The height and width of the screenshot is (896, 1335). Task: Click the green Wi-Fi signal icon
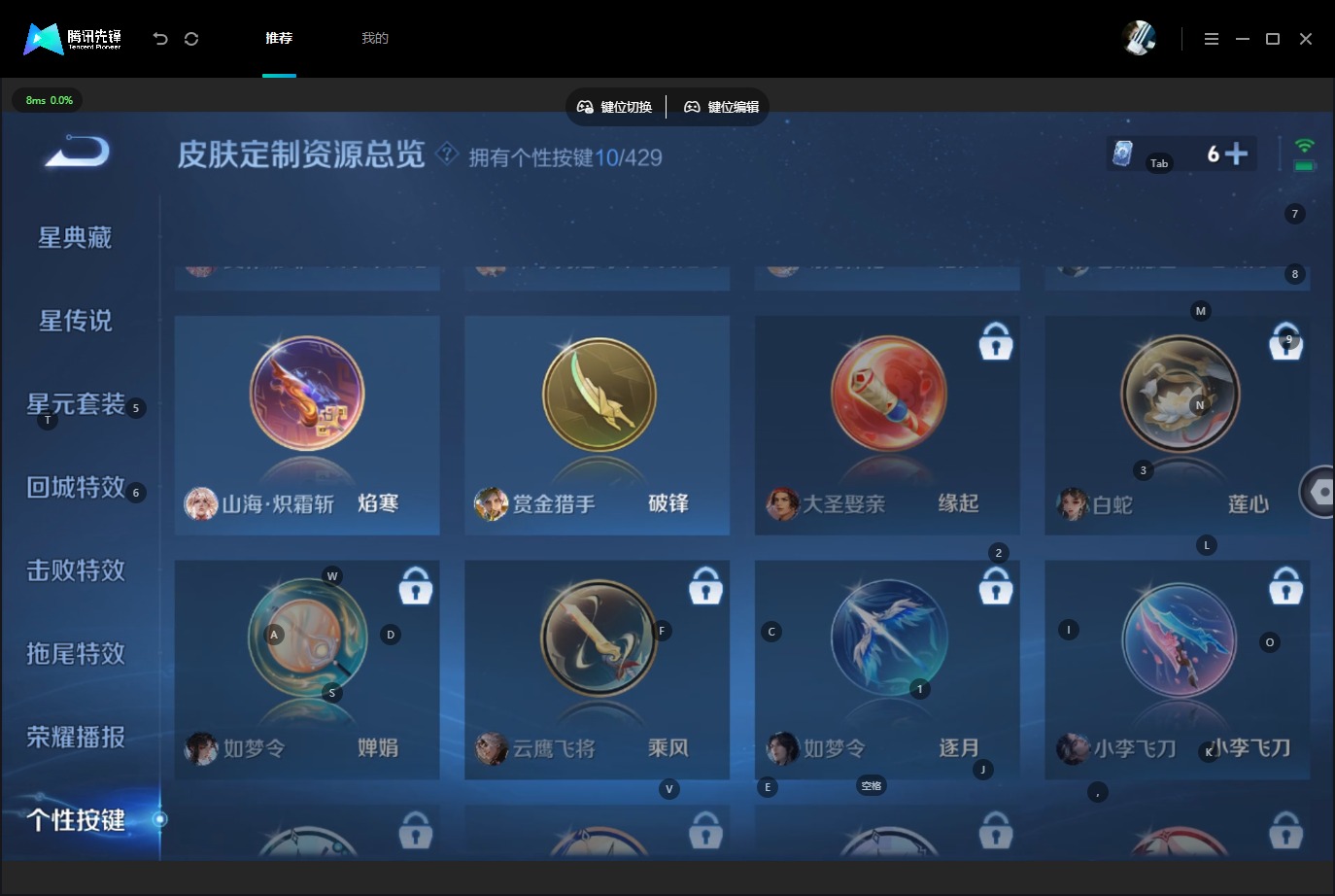point(1305,146)
